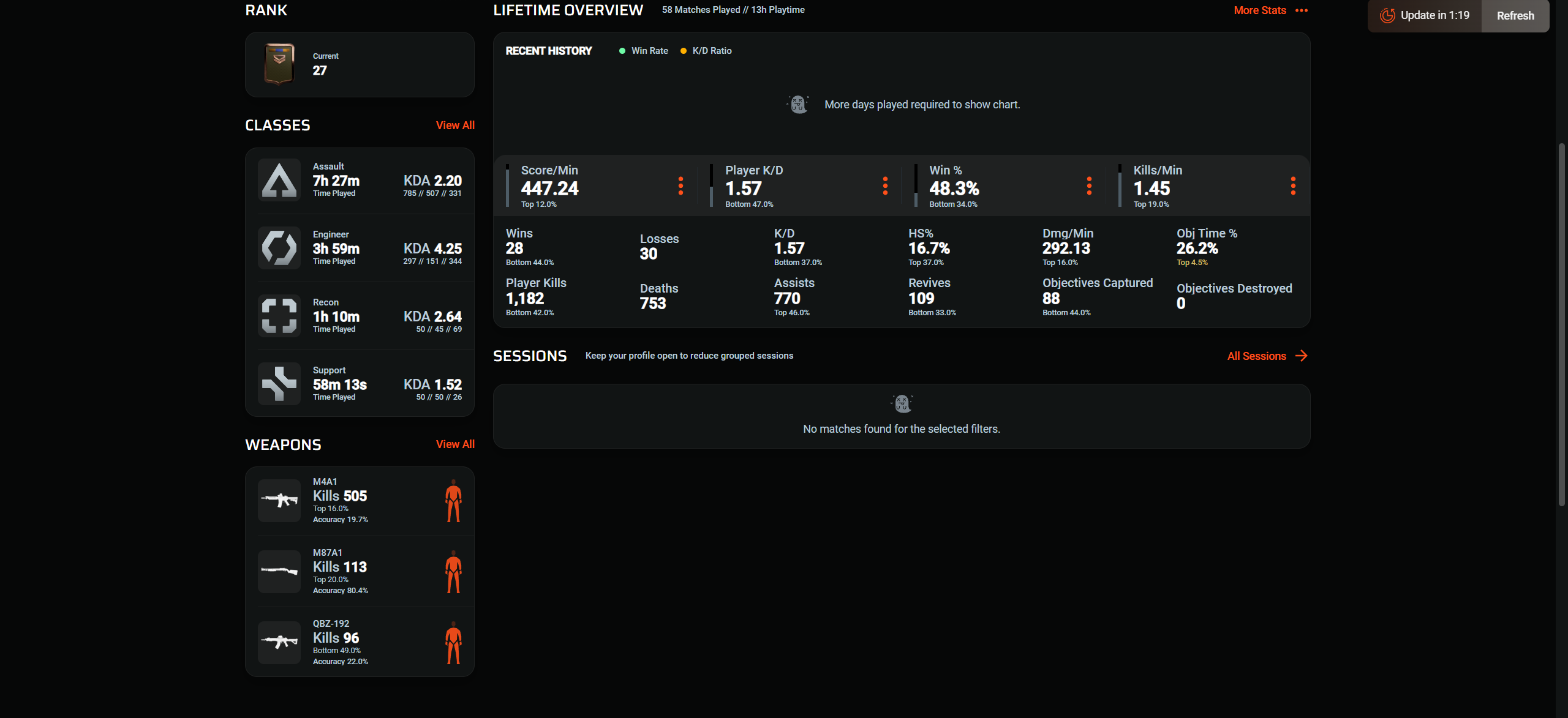Open the More Stats menu
This screenshot has height=718, width=1568.
[1270, 10]
